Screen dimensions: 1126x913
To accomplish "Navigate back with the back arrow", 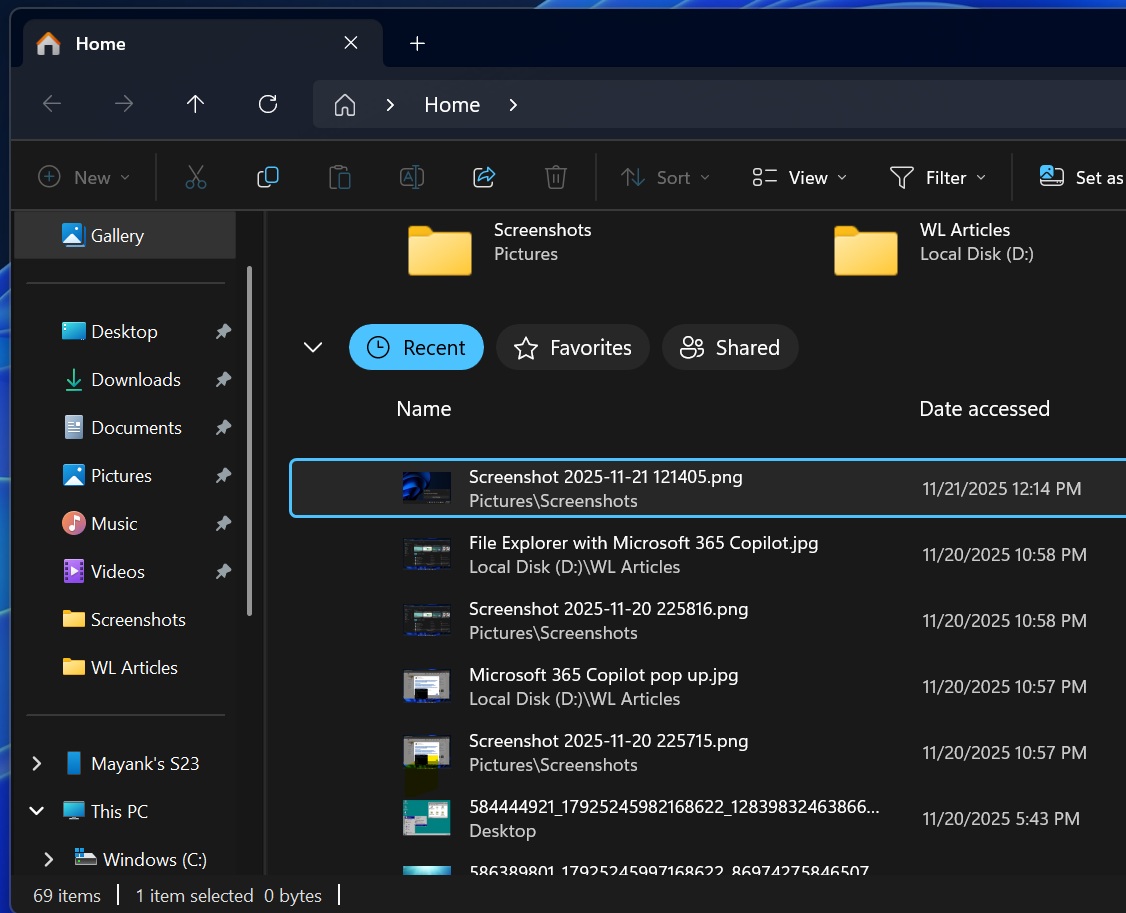I will click(x=51, y=104).
